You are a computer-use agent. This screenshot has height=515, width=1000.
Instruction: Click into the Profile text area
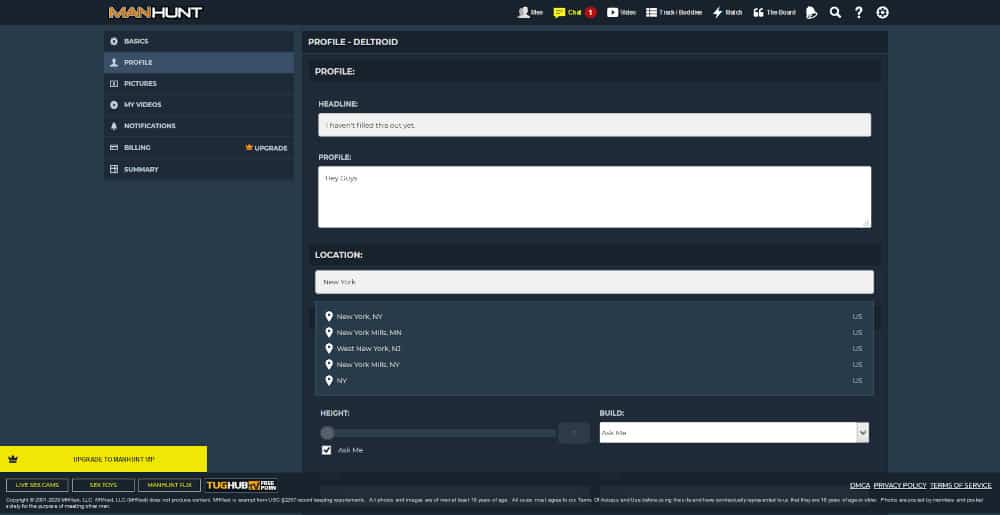[594, 197]
